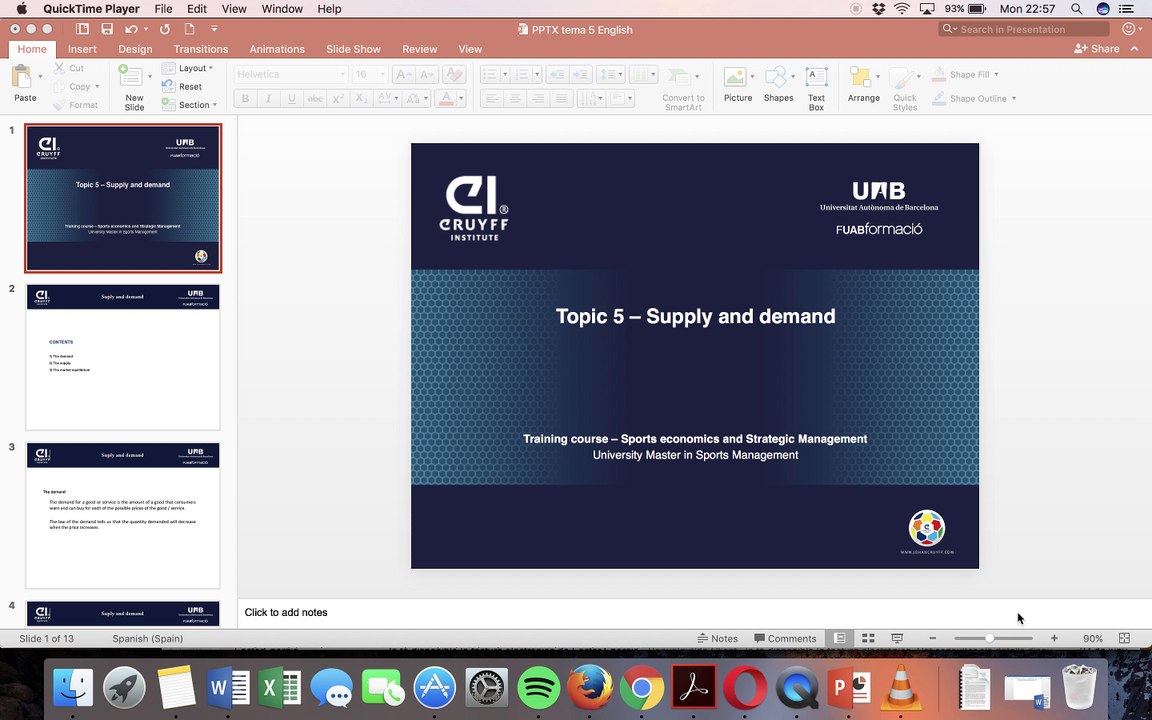This screenshot has width=1152, height=720.
Task: Collapse the ribbon chevron
Action: (x=1134, y=48)
